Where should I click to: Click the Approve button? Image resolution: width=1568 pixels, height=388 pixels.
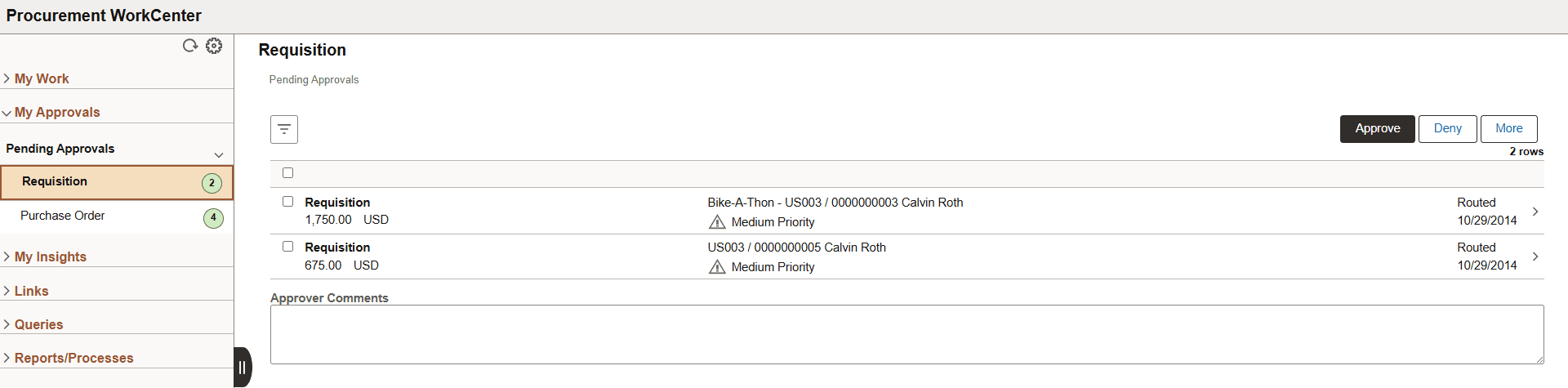click(1377, 129)
